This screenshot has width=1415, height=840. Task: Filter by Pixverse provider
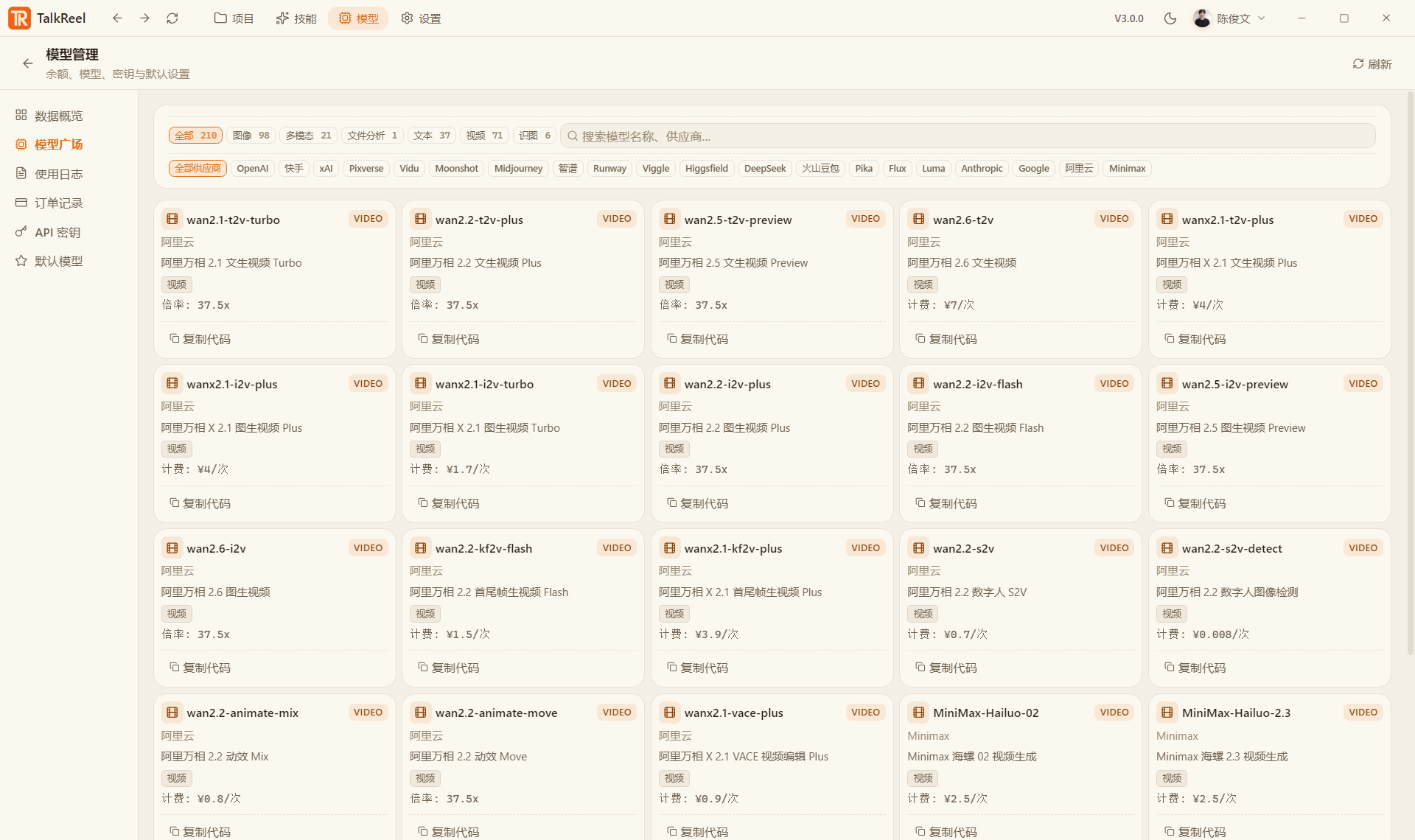coord(366,169)
